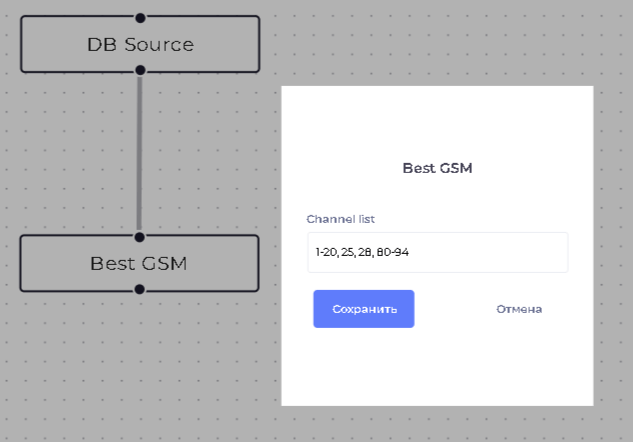The height and width of the screenshot is (442, 633).
Task: Click the bottom port of DB Source node
Action: tap(140, 70)
